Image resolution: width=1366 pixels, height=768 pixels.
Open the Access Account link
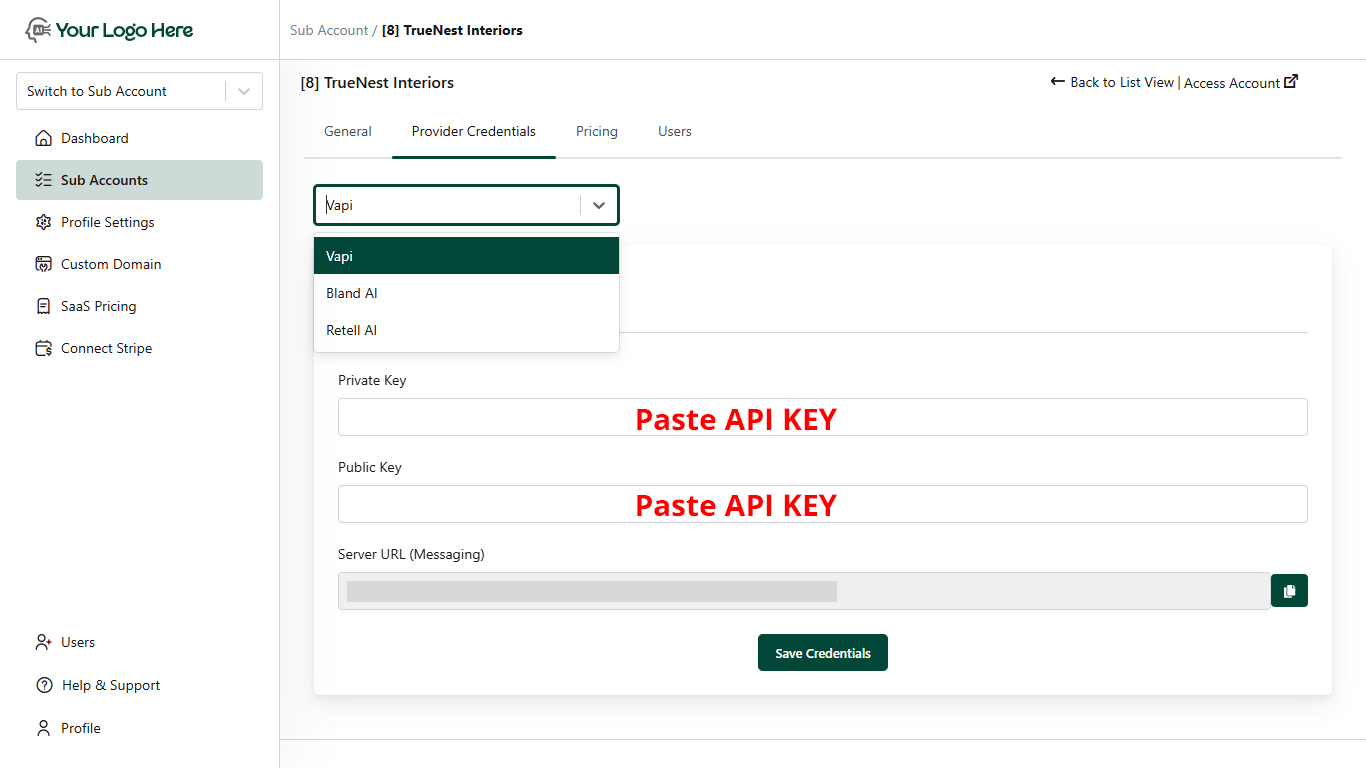(1241, 83)
